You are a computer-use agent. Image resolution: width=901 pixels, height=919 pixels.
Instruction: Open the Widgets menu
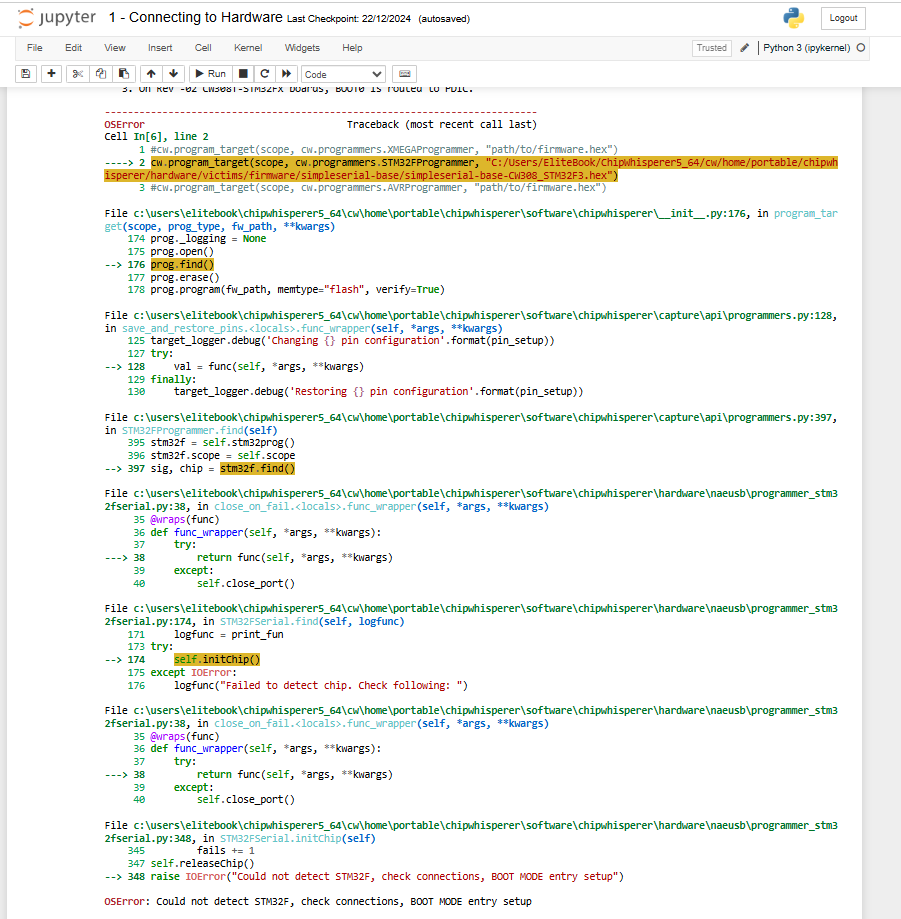[x=302, y=48]
